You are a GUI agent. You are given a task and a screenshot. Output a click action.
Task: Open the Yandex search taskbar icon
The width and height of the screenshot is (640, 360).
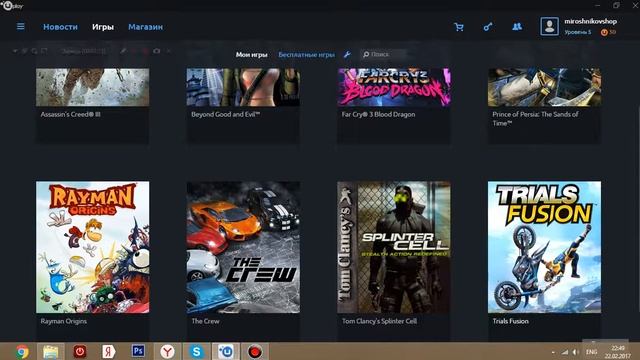coord(109,351)
